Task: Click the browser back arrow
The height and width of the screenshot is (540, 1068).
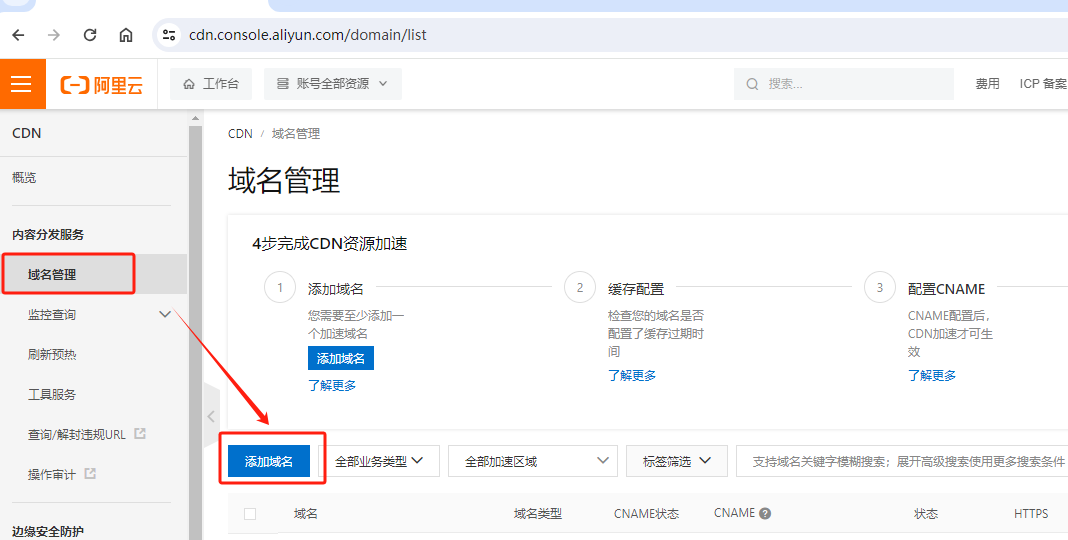Action: pyautogui.click(x=18, y=35)
